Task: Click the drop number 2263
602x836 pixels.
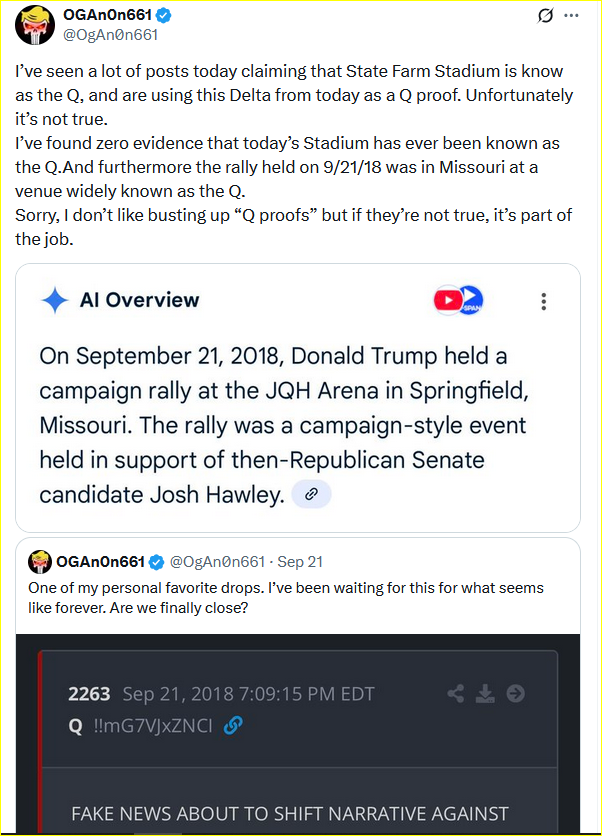Action: [x=90, y=694]
